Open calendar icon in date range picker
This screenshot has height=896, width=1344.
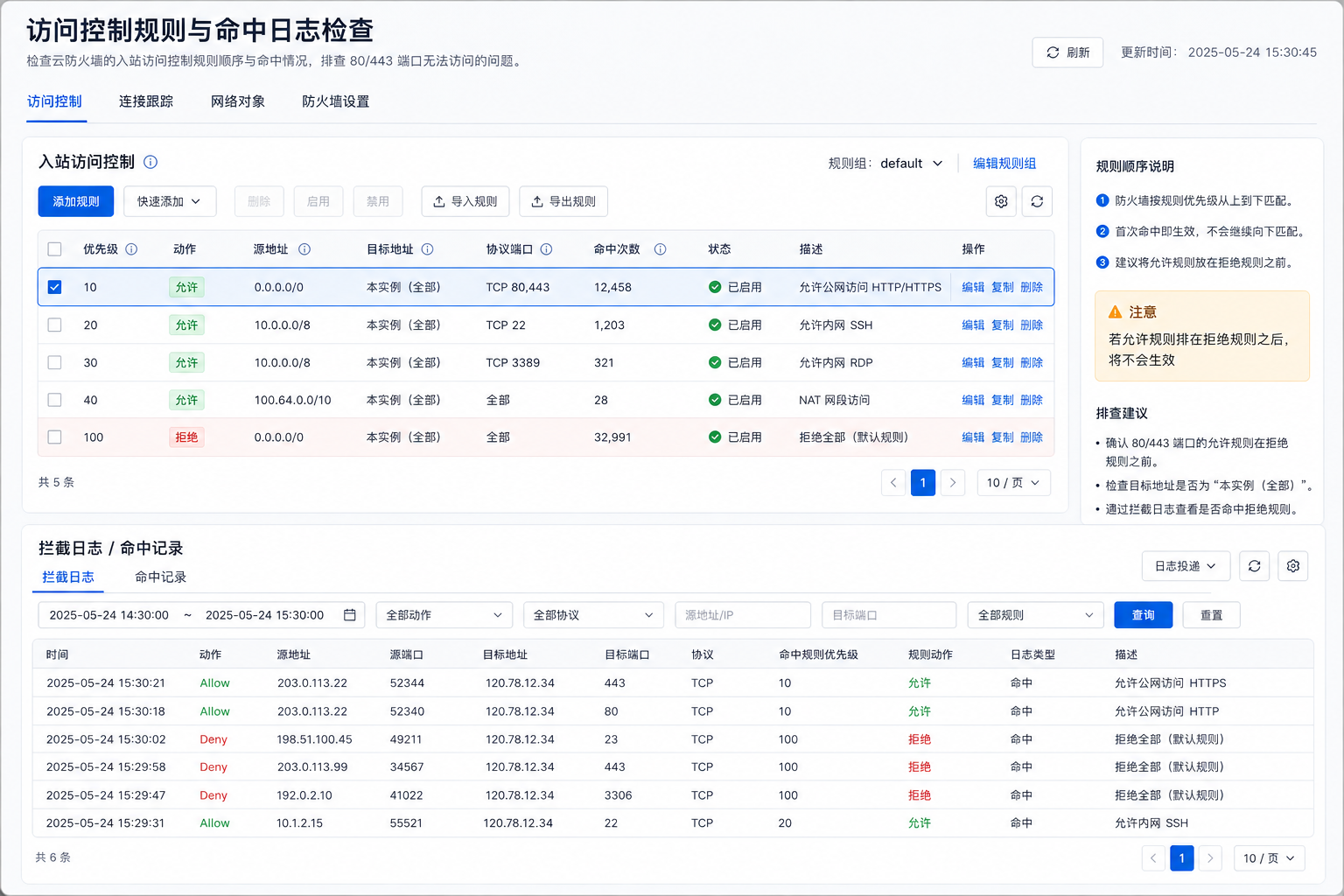point(350,615)
